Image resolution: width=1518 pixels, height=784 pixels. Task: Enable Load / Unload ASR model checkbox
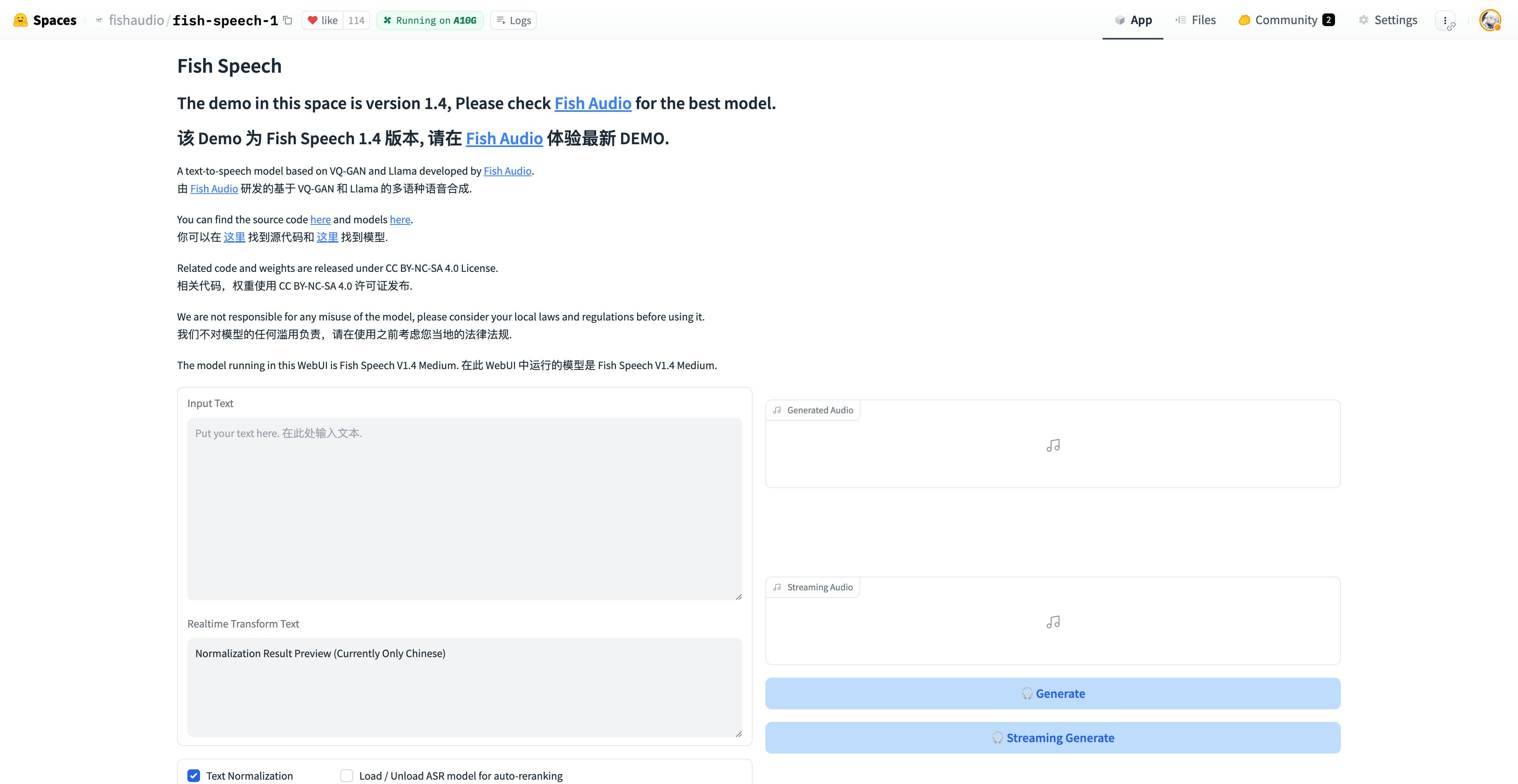tap(347, 776)
